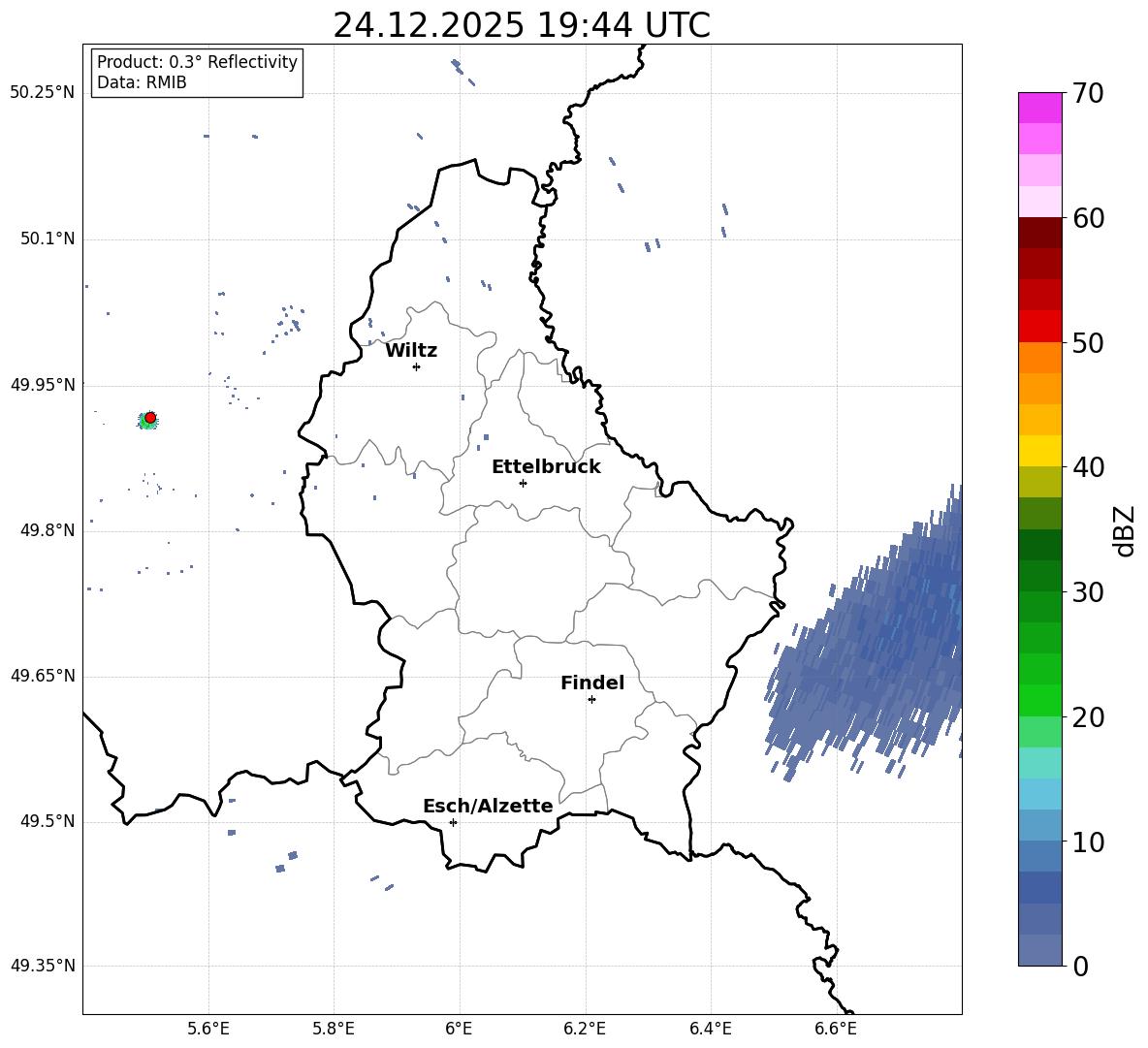Click the Ettelbruck city label
The height and width of the screenshot is (1048, 1148).
[x=546, y=467]
